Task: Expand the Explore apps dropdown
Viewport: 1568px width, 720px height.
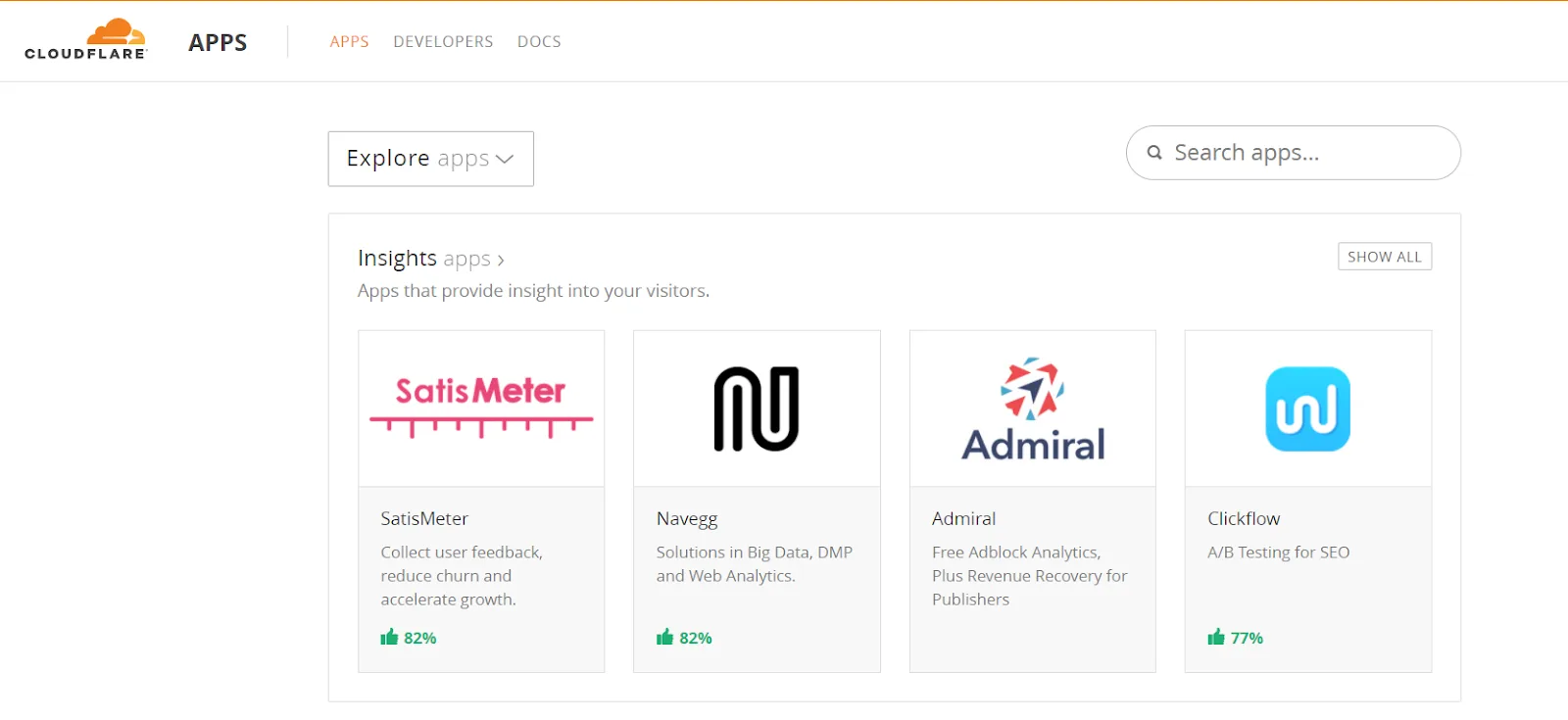Action: click(x=431, y=159)
